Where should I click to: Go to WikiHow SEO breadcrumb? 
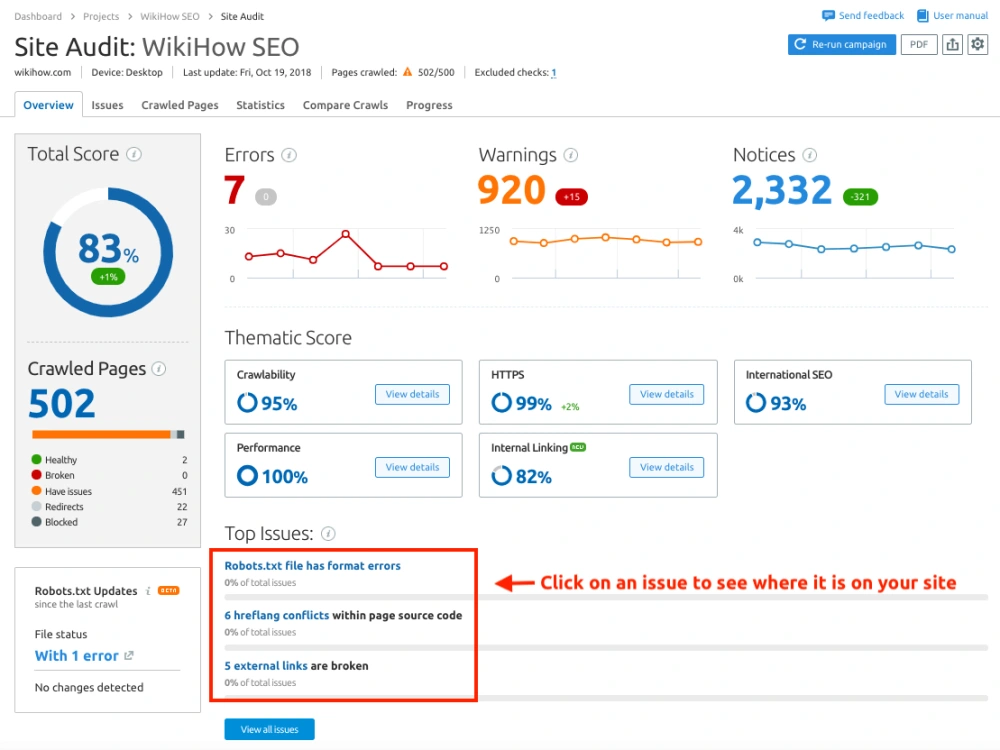pyautogui.click(x=170, y=17)
